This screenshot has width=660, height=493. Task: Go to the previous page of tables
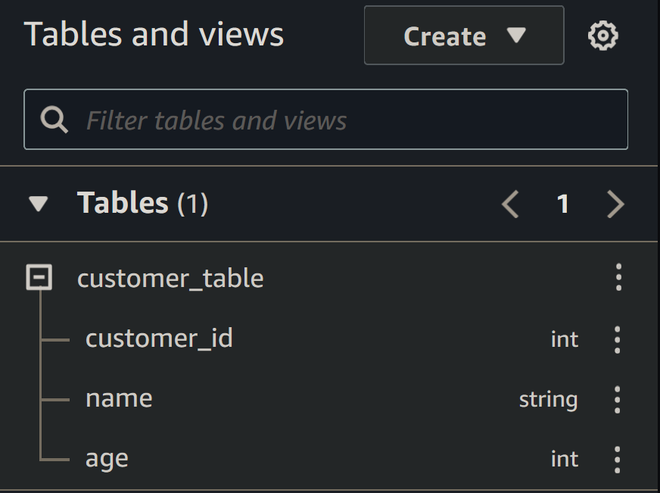pos(510,204)
